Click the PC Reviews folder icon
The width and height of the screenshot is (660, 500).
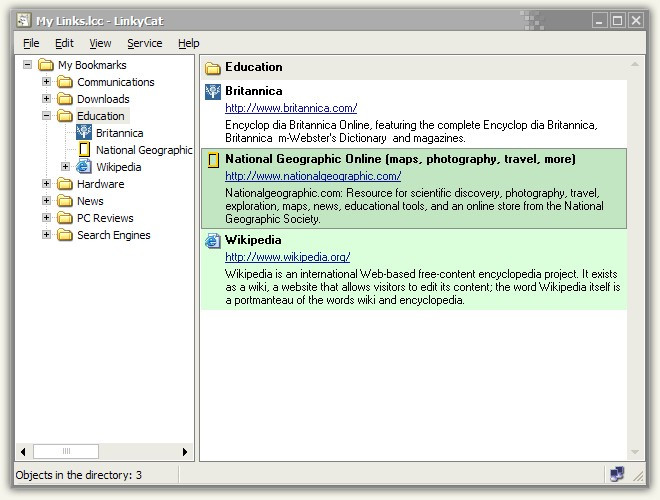click(x=65, y=218)
